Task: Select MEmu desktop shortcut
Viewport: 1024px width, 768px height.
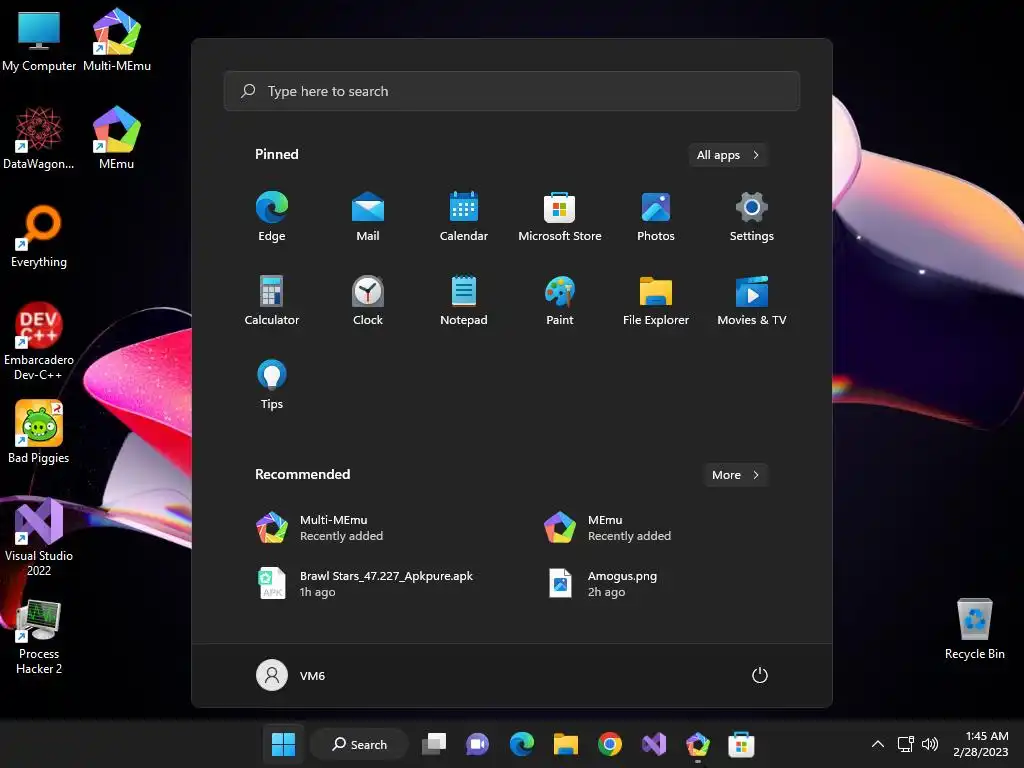Action: [x=117, y=138]
